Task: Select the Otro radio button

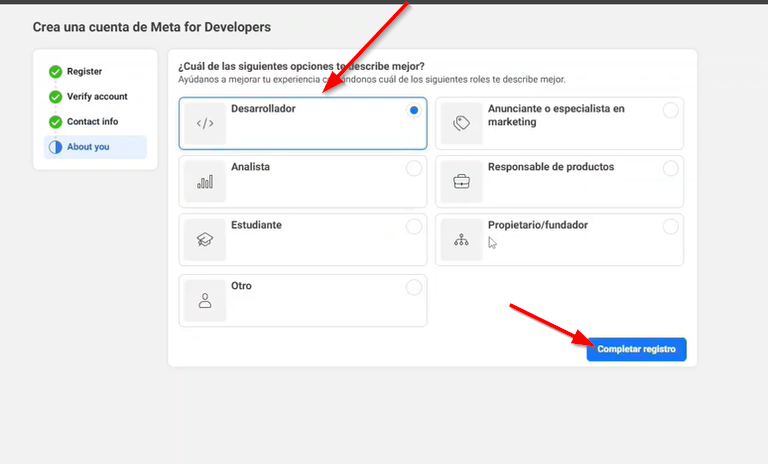Action: pyautogui.click(x=414, y=288)
